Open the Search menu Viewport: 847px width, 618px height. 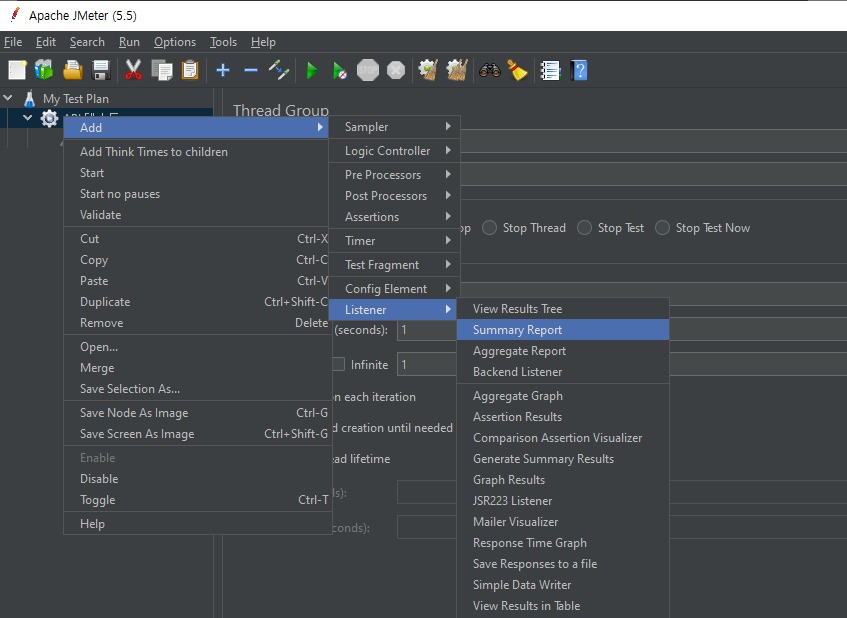pyautogui.click(x=87, y=42)
